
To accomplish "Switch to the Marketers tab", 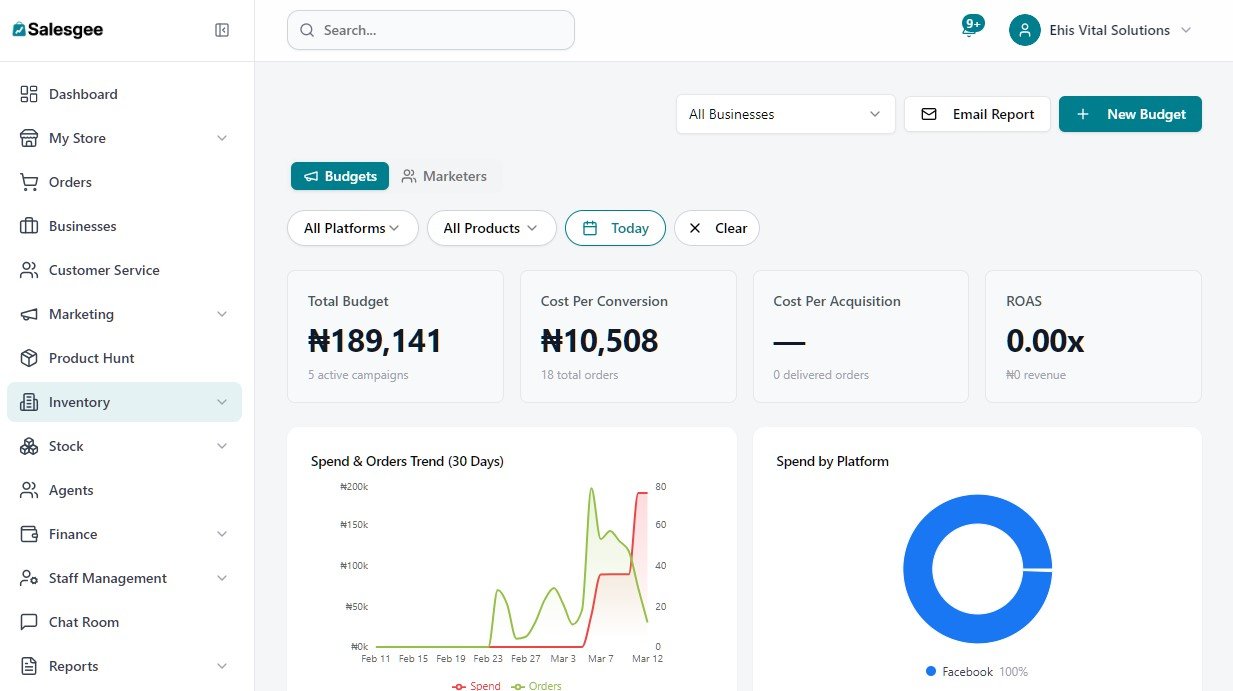I will (444, 176).
